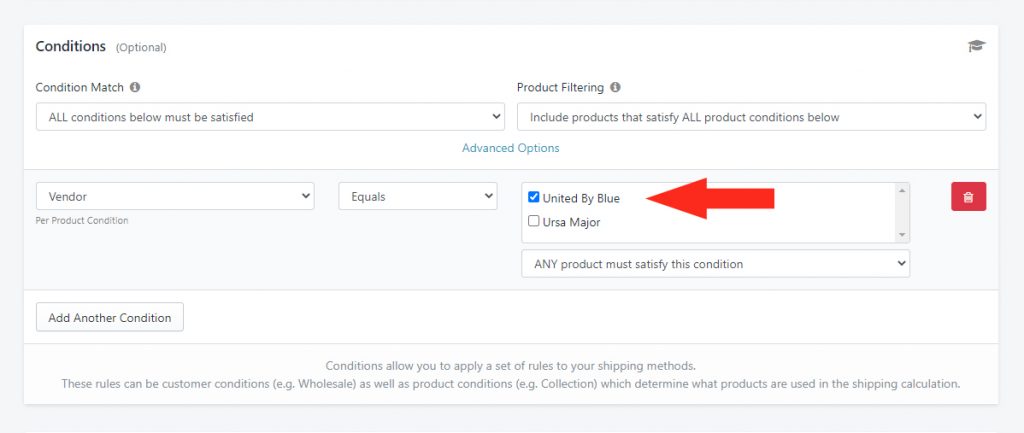This screenshot has height=433, width=1024.
Task: Delete the Vendor condition with trash icon
Action: 968,197
